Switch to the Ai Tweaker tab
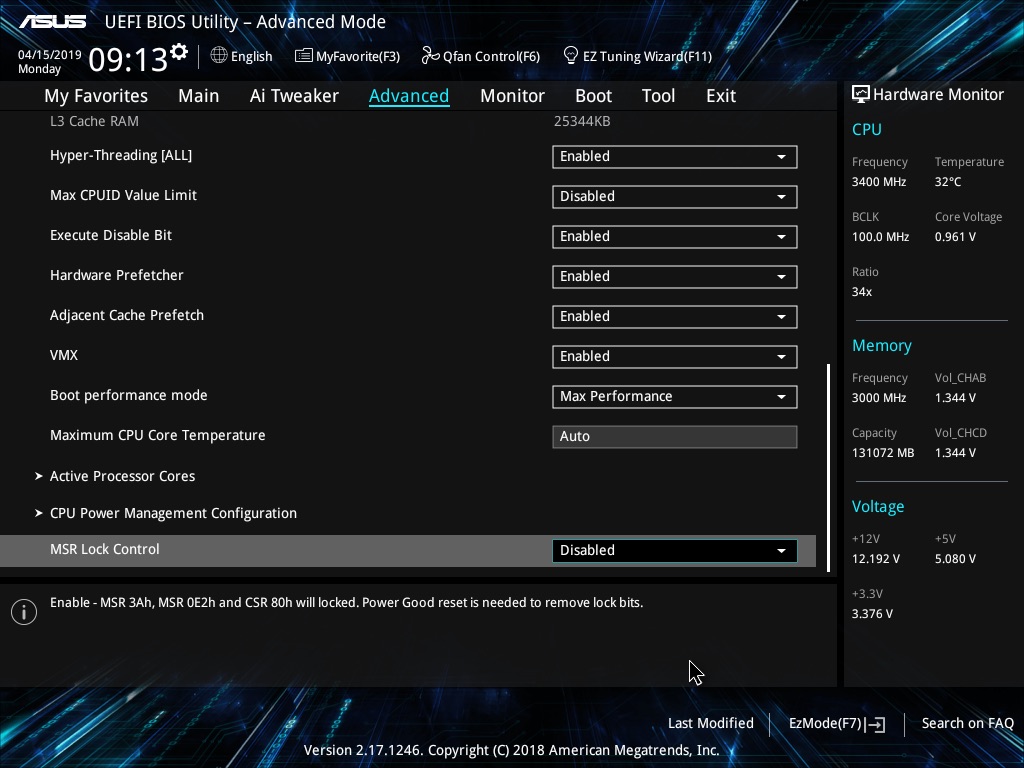 point(294,96)
